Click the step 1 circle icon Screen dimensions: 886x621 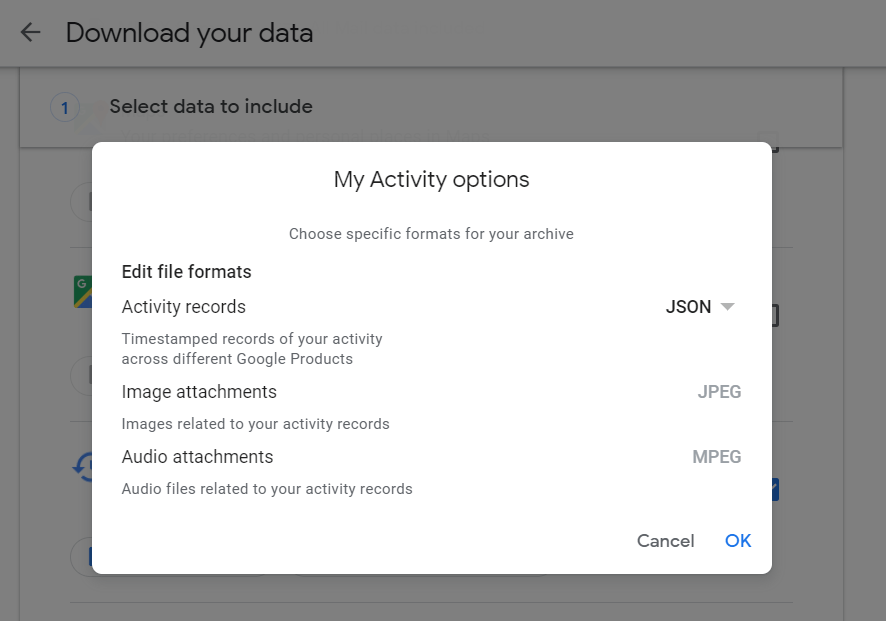pos(65,107)
